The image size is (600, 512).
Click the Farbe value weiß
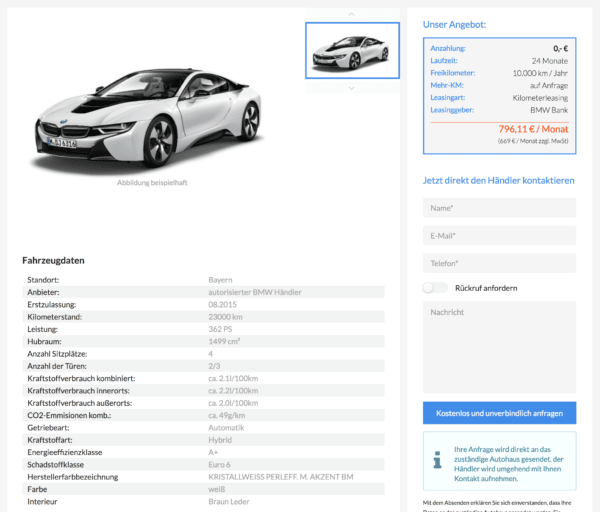[217, 489]
